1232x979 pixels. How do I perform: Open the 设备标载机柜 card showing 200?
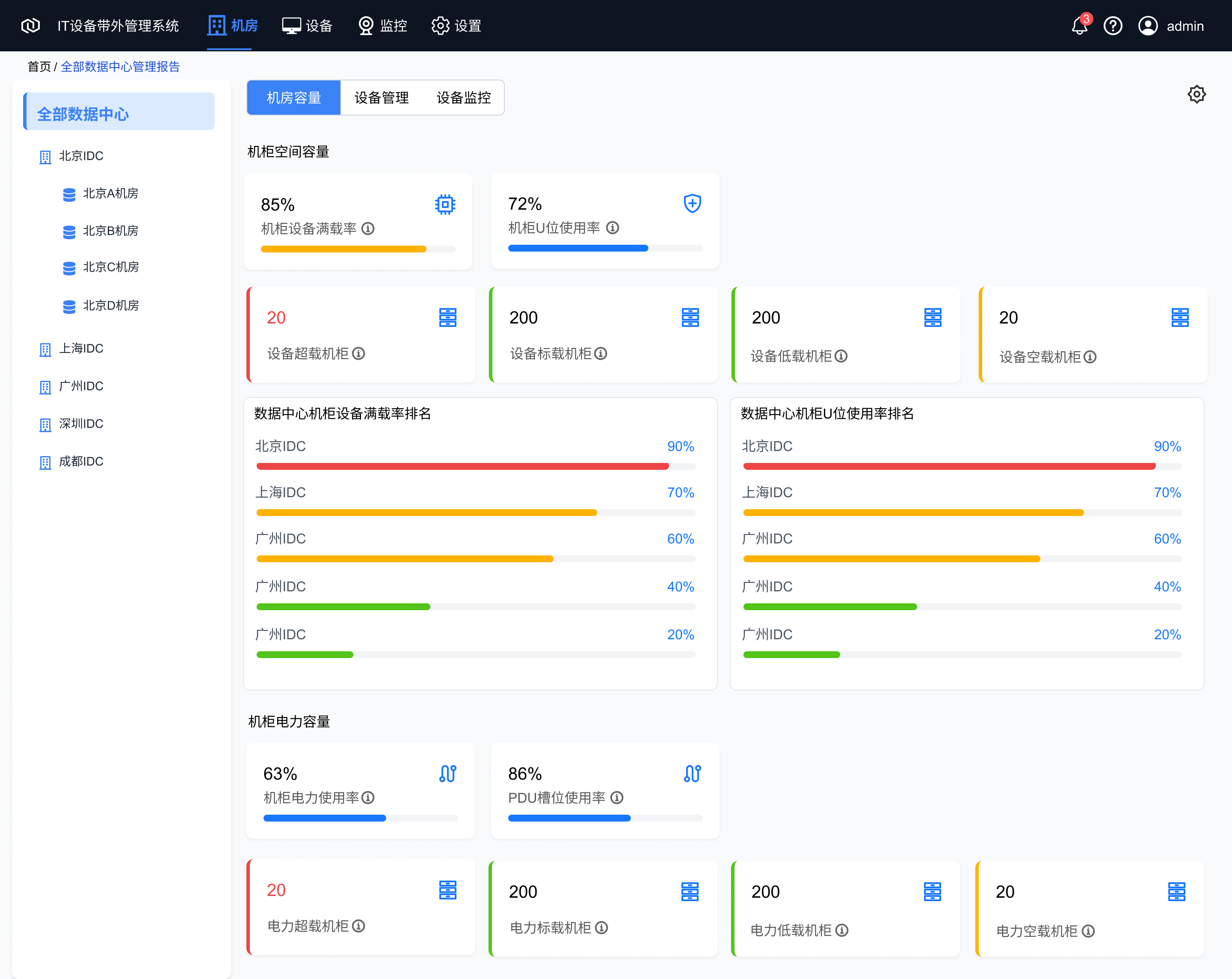604,334
